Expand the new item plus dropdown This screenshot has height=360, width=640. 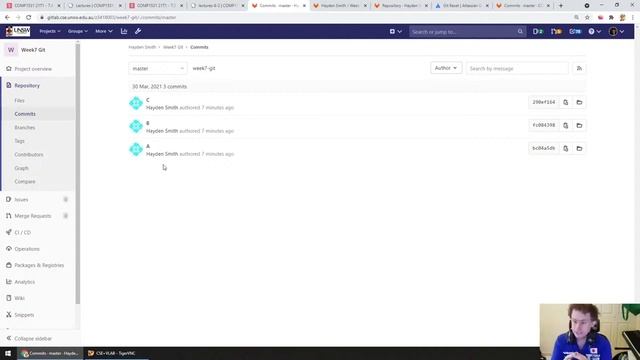(x=396, y=31)
